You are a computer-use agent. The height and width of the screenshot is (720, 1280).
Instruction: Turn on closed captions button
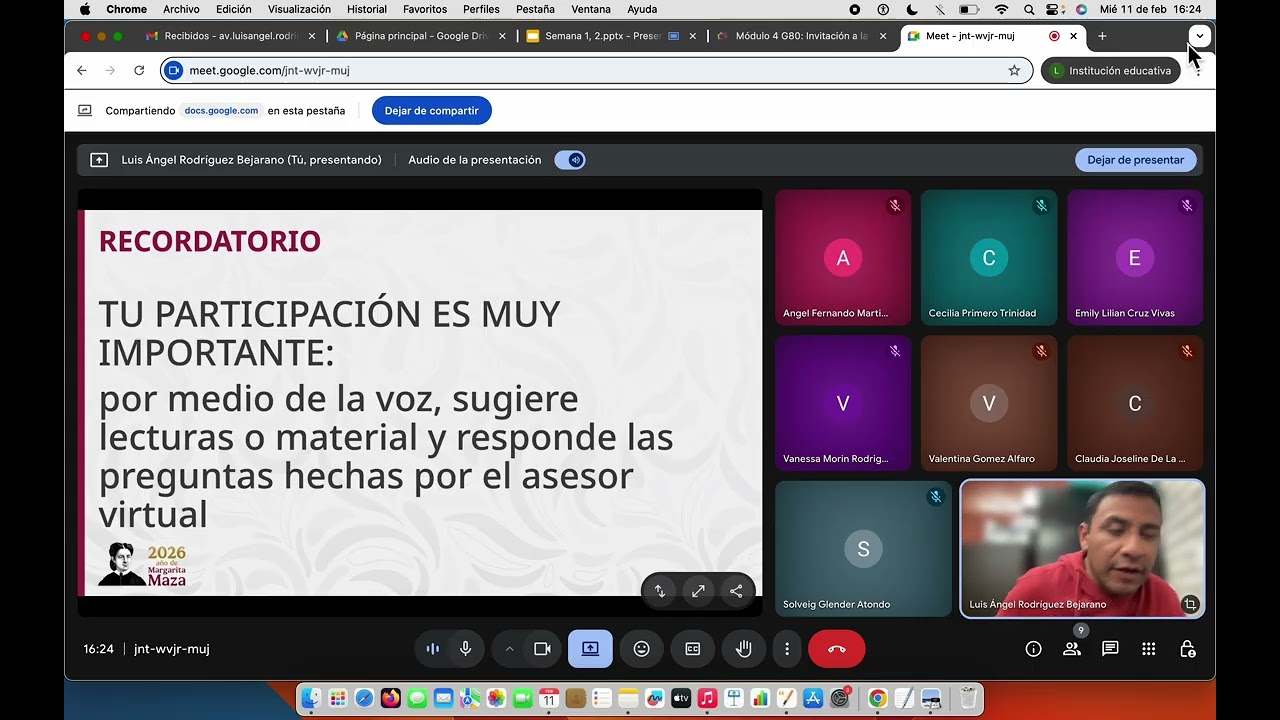[x=693, y=649]
